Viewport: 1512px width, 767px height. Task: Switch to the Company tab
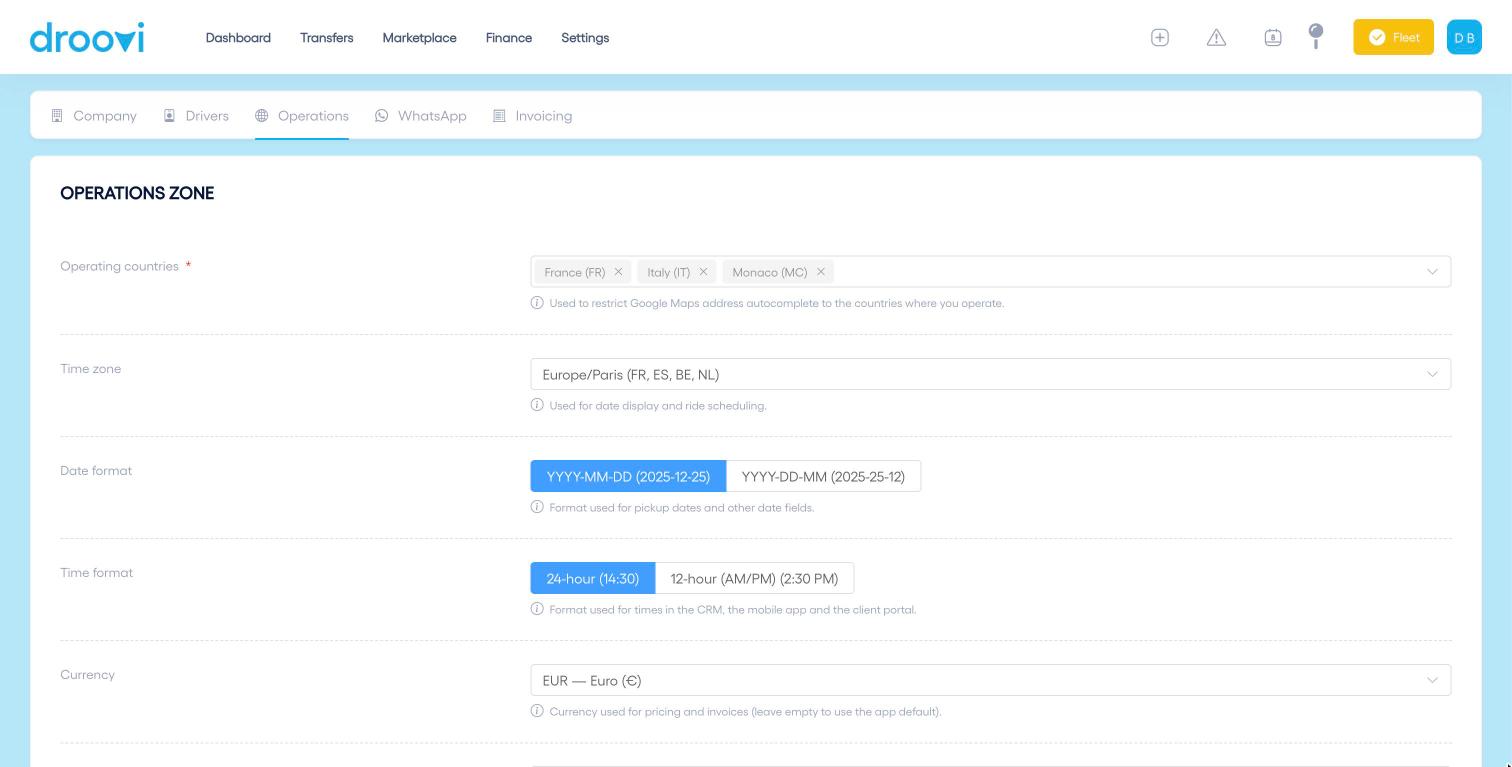click(x=94, y=116)
